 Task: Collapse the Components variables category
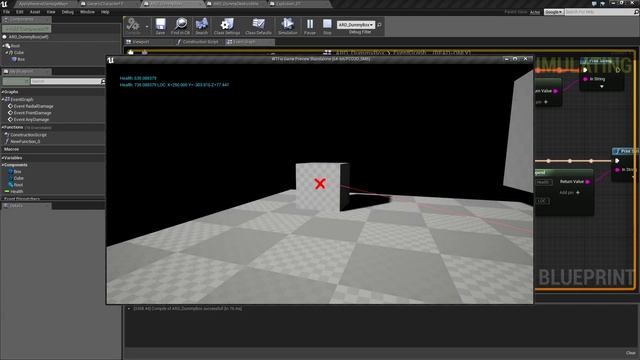2,165
